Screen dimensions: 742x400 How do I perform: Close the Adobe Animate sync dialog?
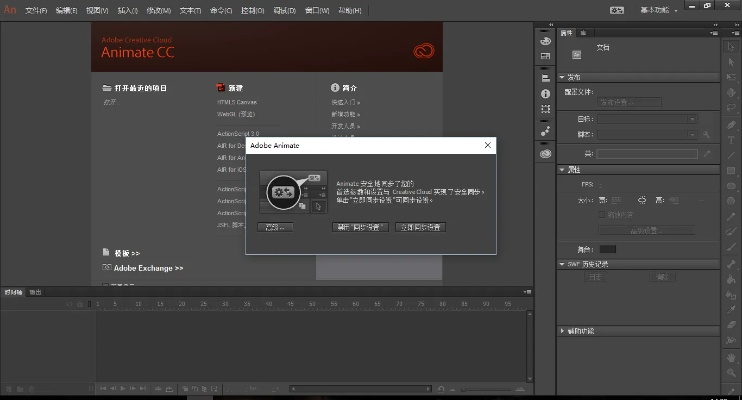(487, 145)
